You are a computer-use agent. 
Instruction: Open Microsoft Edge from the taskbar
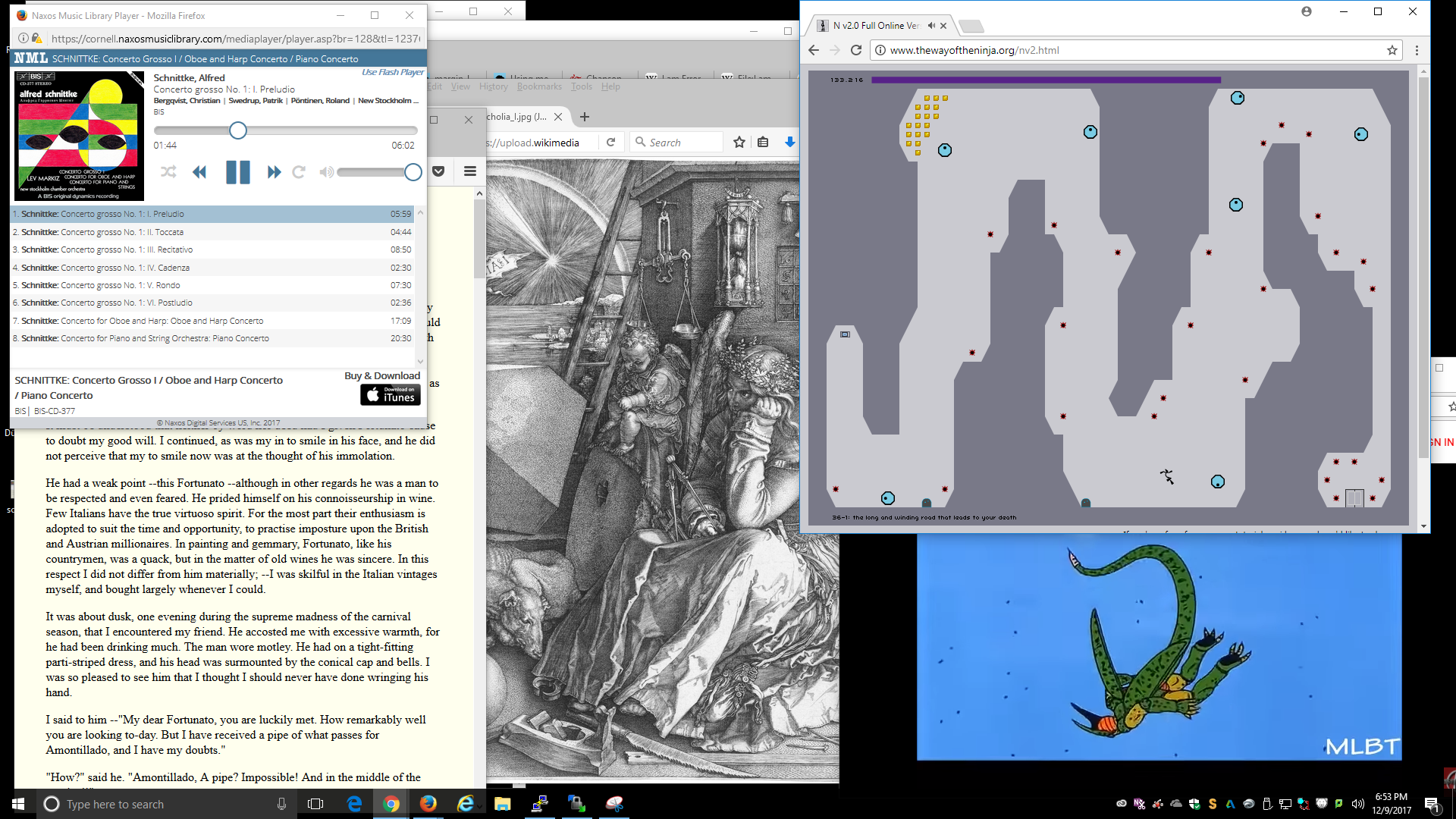tap(354, 804)
